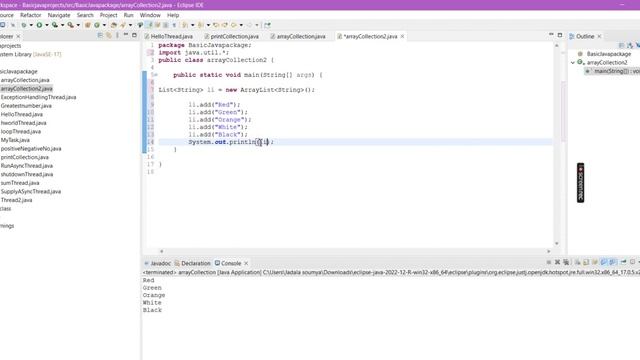Run the program with green Run icon
The width and height of the screenshot is (640, 360).
pyautogui.click(x=39, y=25)
